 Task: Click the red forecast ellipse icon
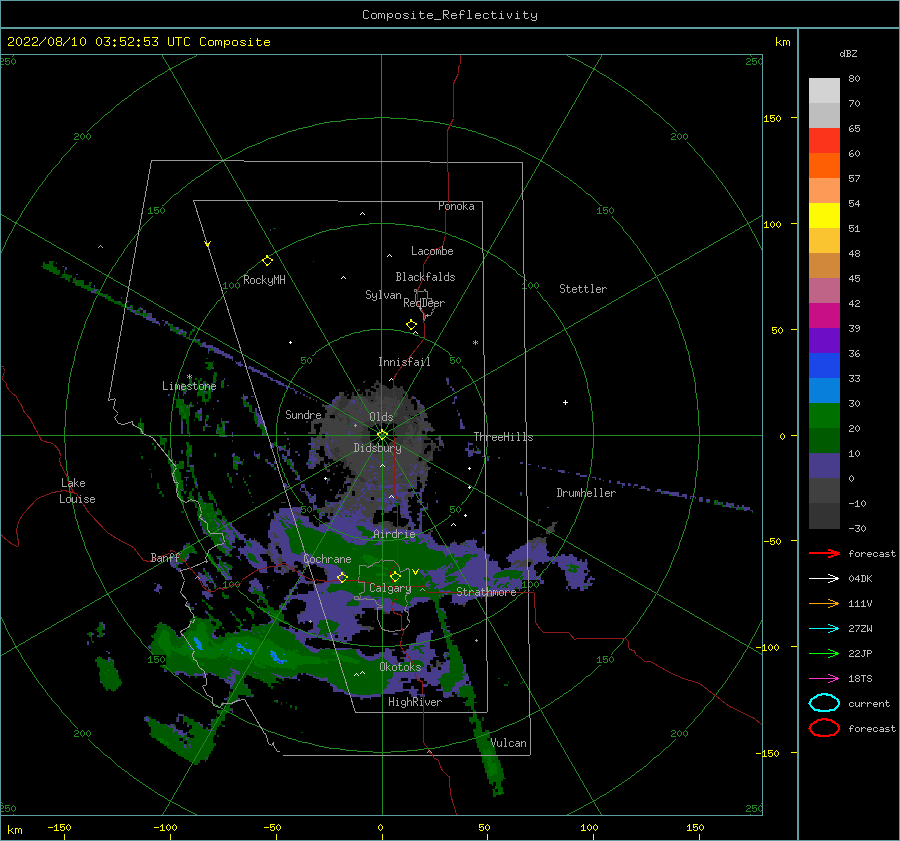(824, 728)
